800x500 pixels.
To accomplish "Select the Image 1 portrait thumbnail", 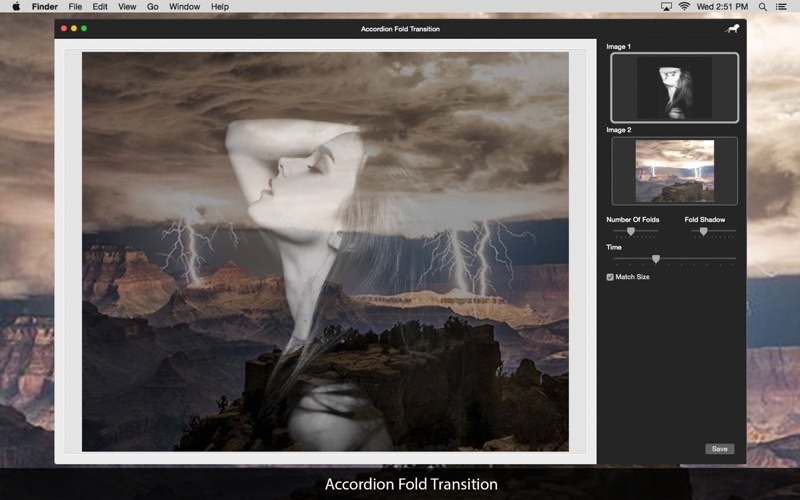I will 674,88.
